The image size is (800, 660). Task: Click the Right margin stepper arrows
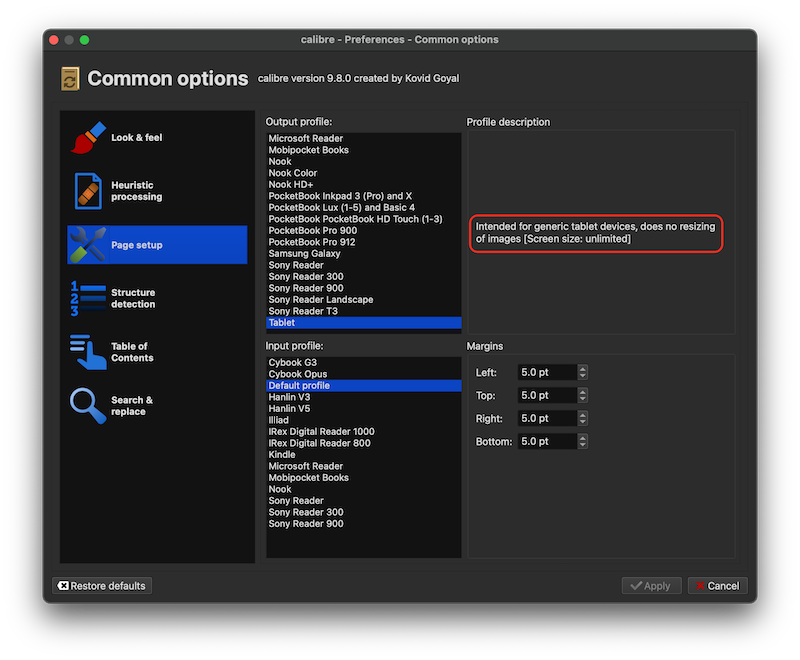(583, 418)
